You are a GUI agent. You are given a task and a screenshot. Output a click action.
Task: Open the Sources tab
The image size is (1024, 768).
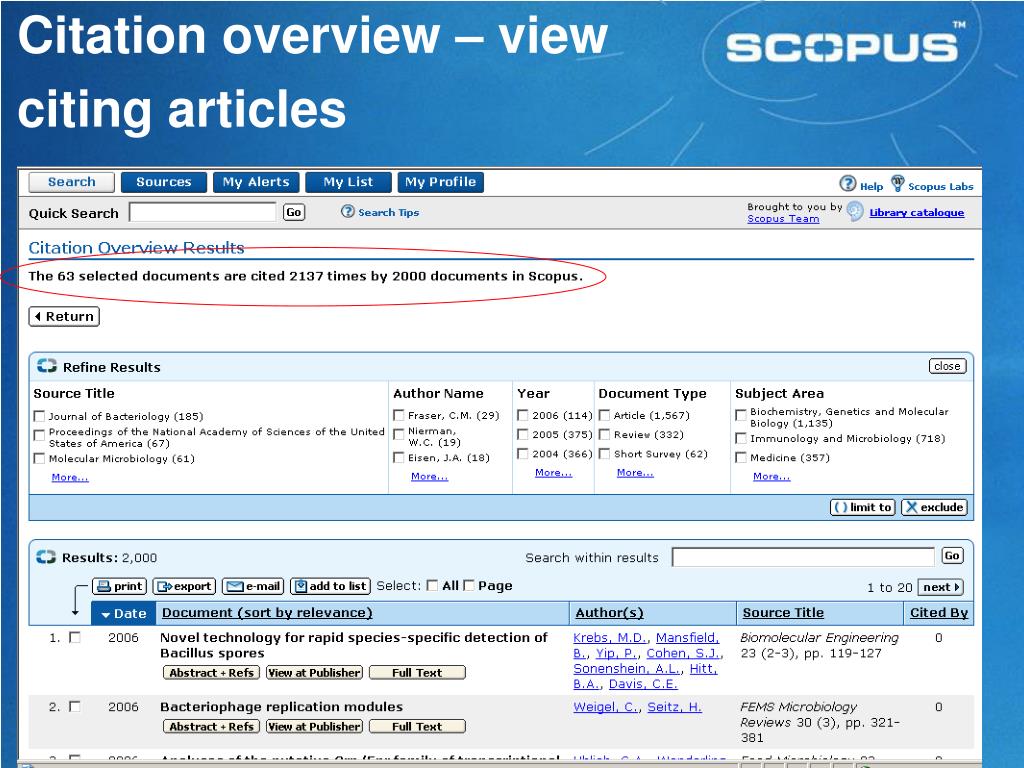click(164, 182)
